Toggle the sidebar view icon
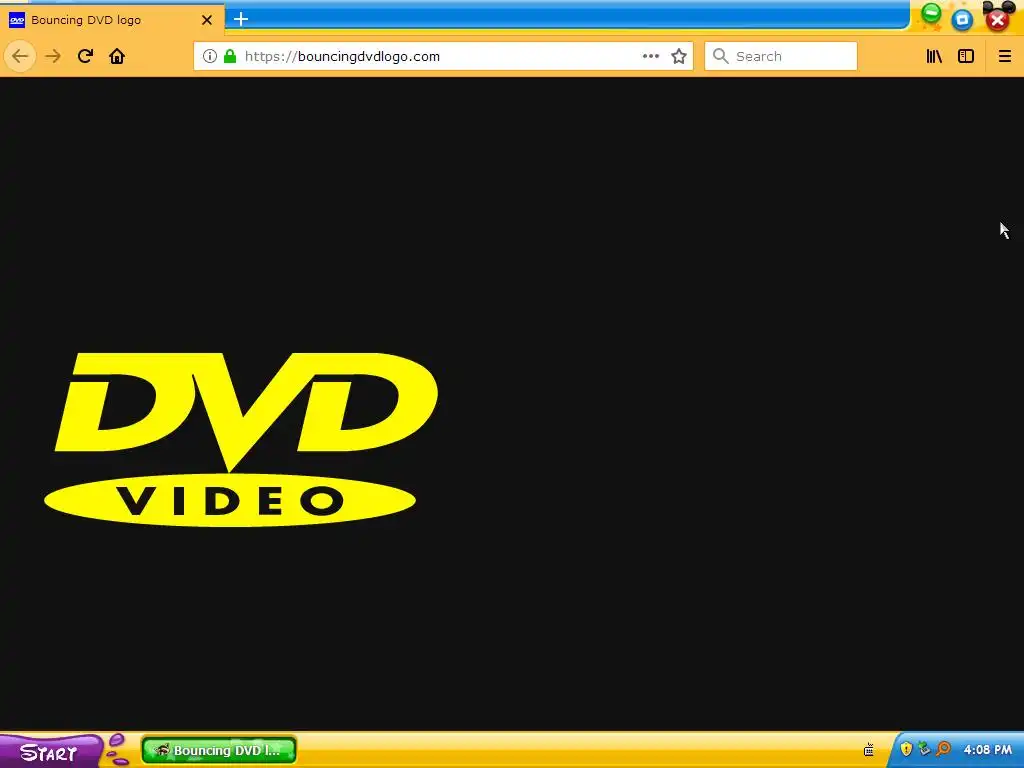Screen dimensions: 1024x768 point(966,56)
